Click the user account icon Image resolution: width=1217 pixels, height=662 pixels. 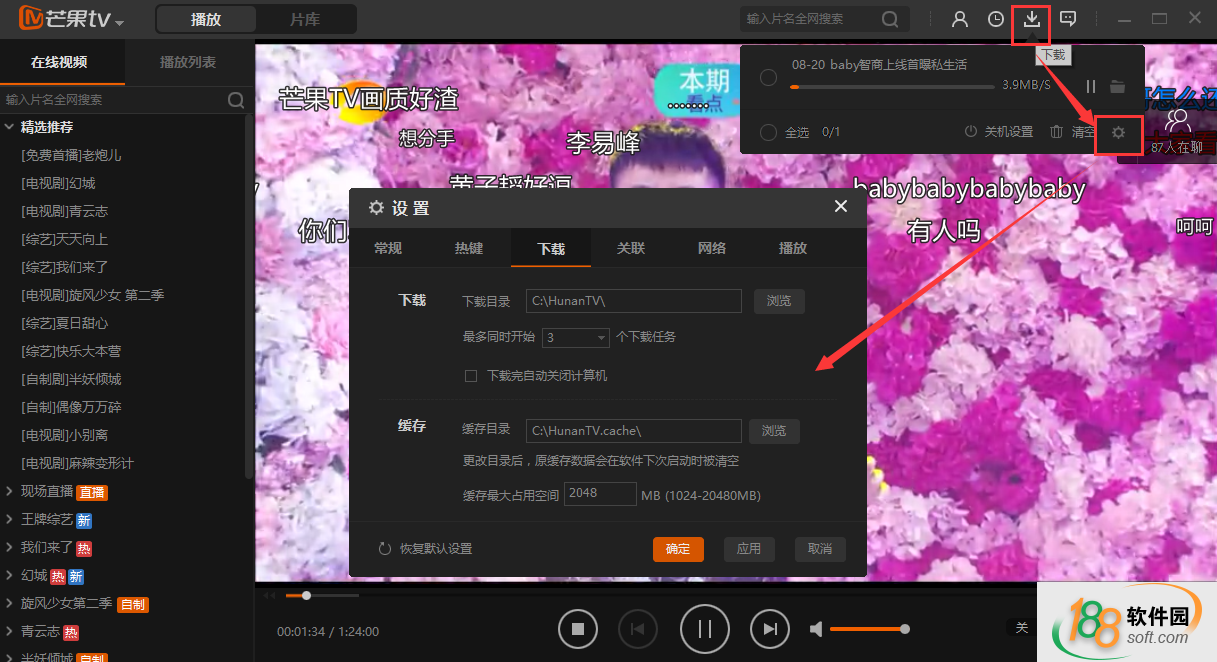960,19
